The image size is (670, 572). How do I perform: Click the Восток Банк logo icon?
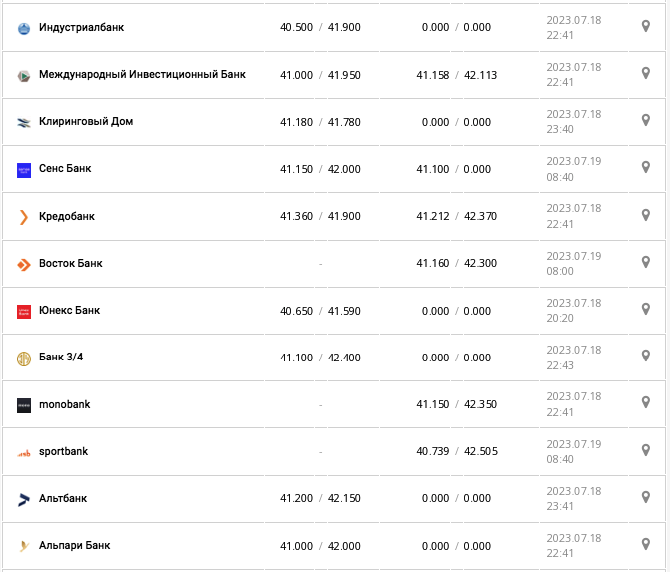tap(24, 264)
